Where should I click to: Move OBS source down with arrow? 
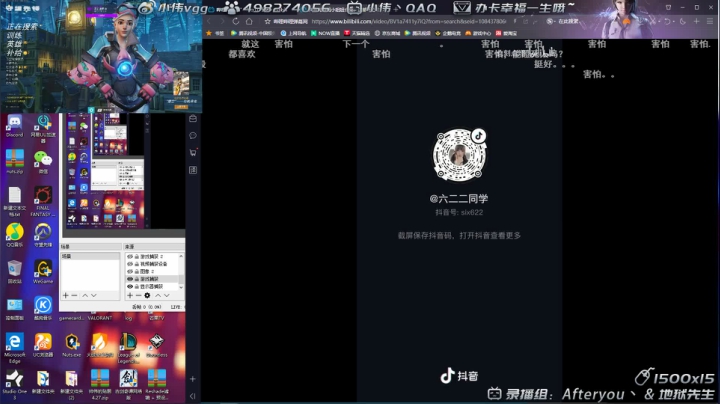pyautogui.click(x=167, y=295)
